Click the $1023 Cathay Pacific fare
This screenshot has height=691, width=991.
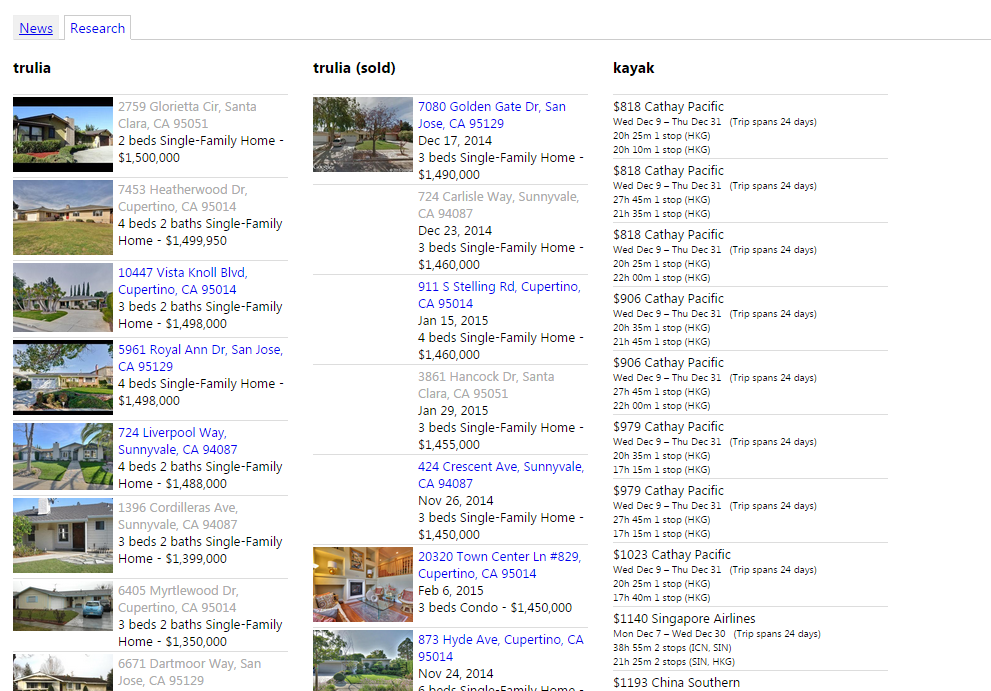pyautogui.click(x=672, y=554)
